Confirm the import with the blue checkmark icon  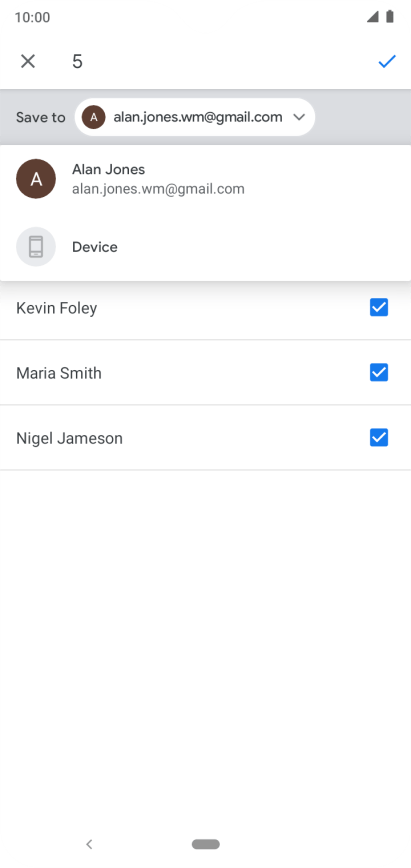click(387, 61)
